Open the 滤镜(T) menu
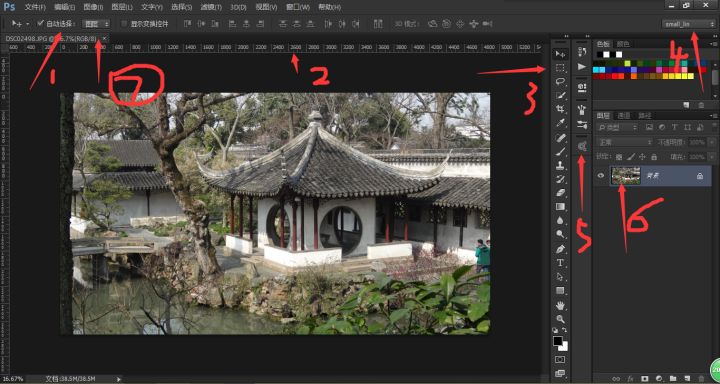 [x=211, y=7]
